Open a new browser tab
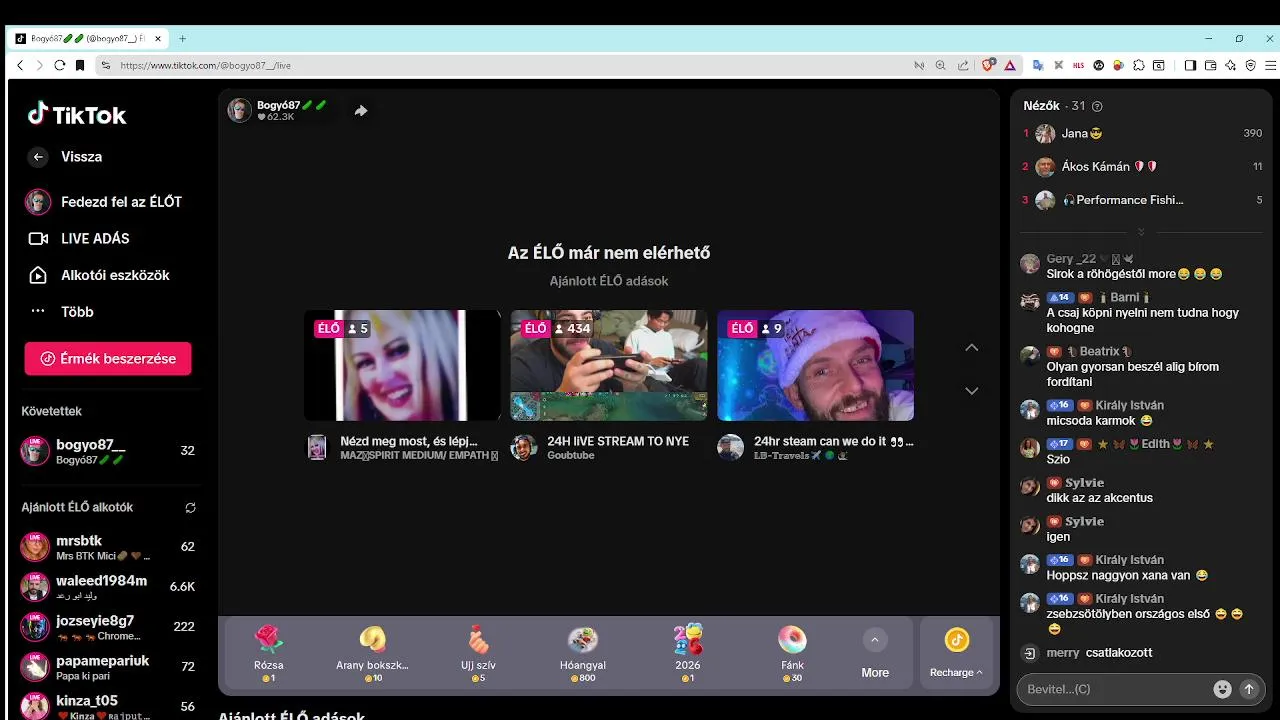This screenshot has height=720, width=1280. (182, 39)
